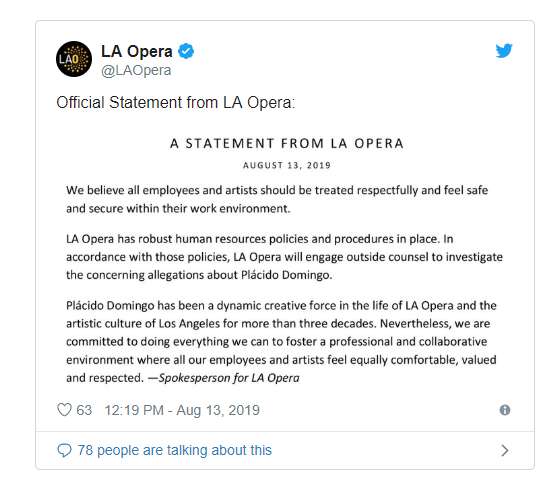Viewport: 543px width, 485px height.
Task: Click the 'August 13, 2019' date in the statement
Action: click(287, 165)
